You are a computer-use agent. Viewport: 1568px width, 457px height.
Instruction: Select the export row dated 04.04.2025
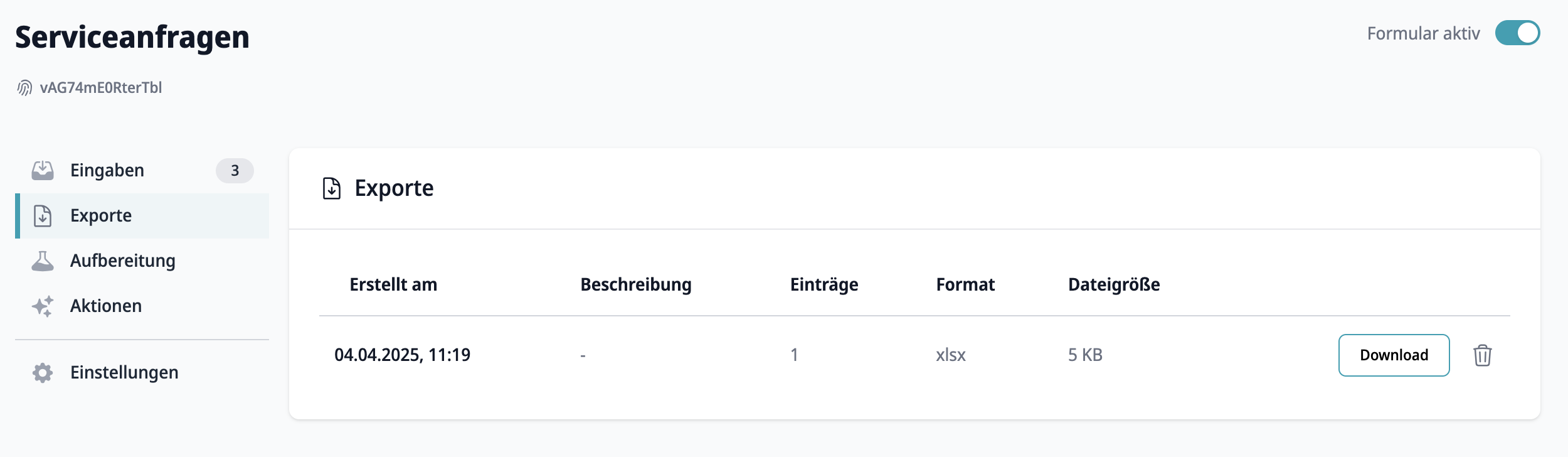click(914, 355)
